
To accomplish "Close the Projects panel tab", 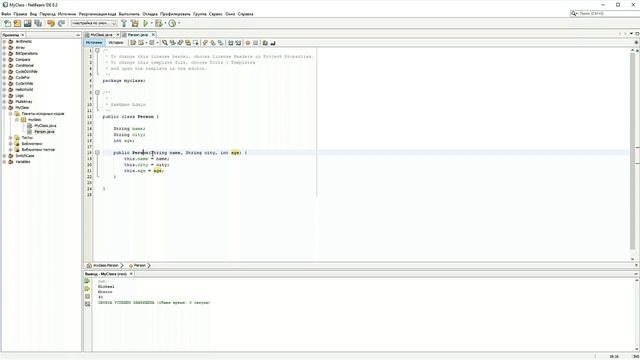I will 22,35.
